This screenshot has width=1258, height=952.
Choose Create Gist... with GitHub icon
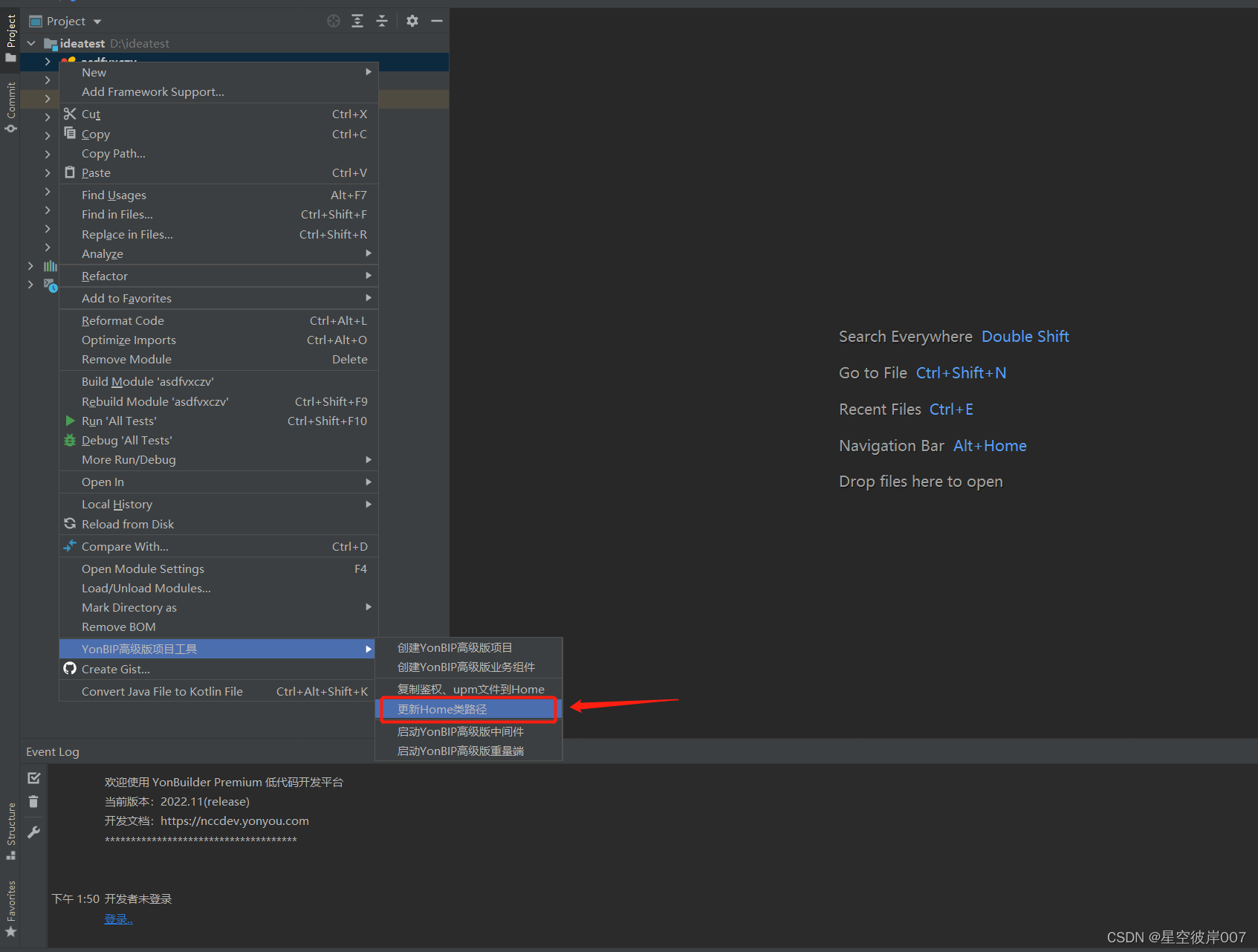218,669
